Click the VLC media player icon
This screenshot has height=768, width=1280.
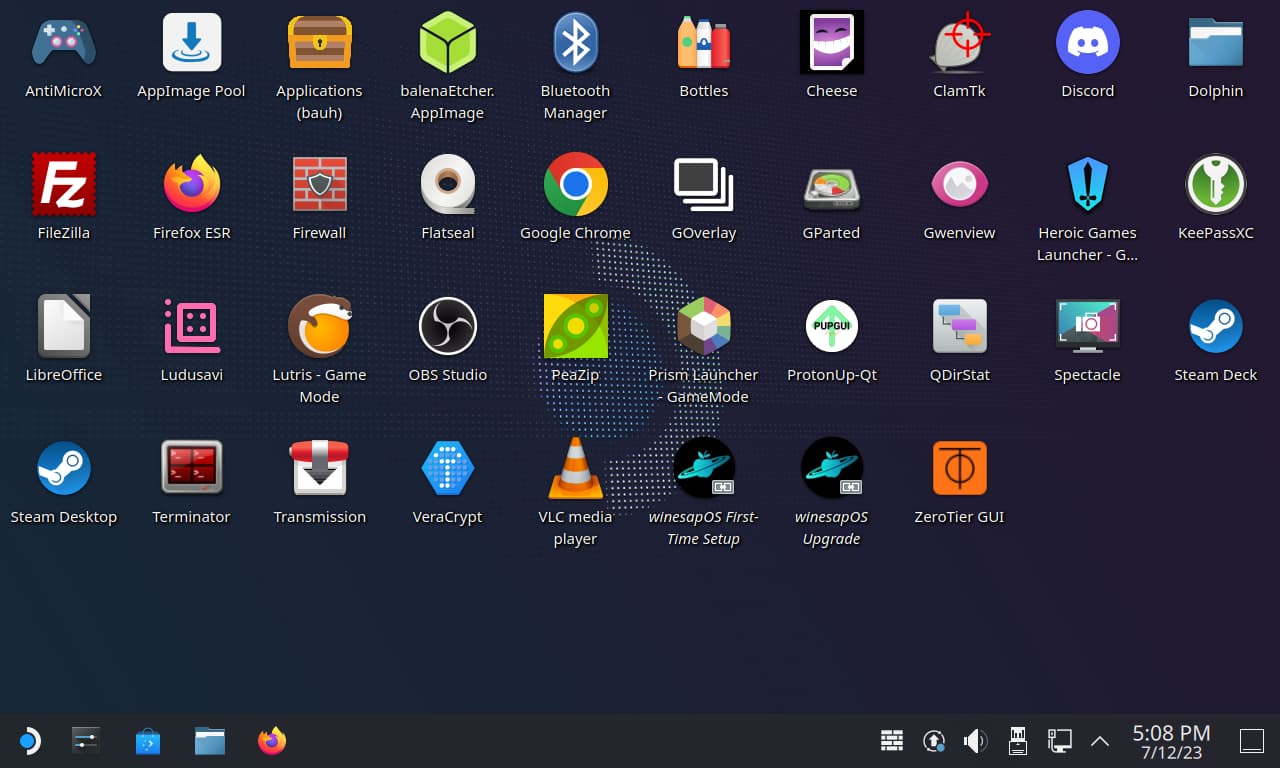click(x=575, y=468)
